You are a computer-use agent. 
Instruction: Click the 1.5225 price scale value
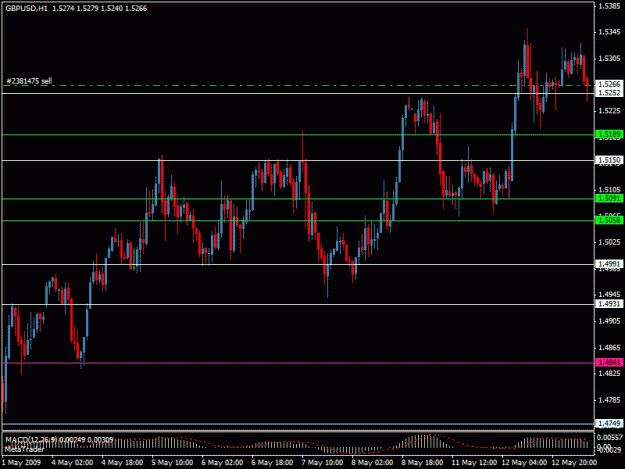[609, 111]
